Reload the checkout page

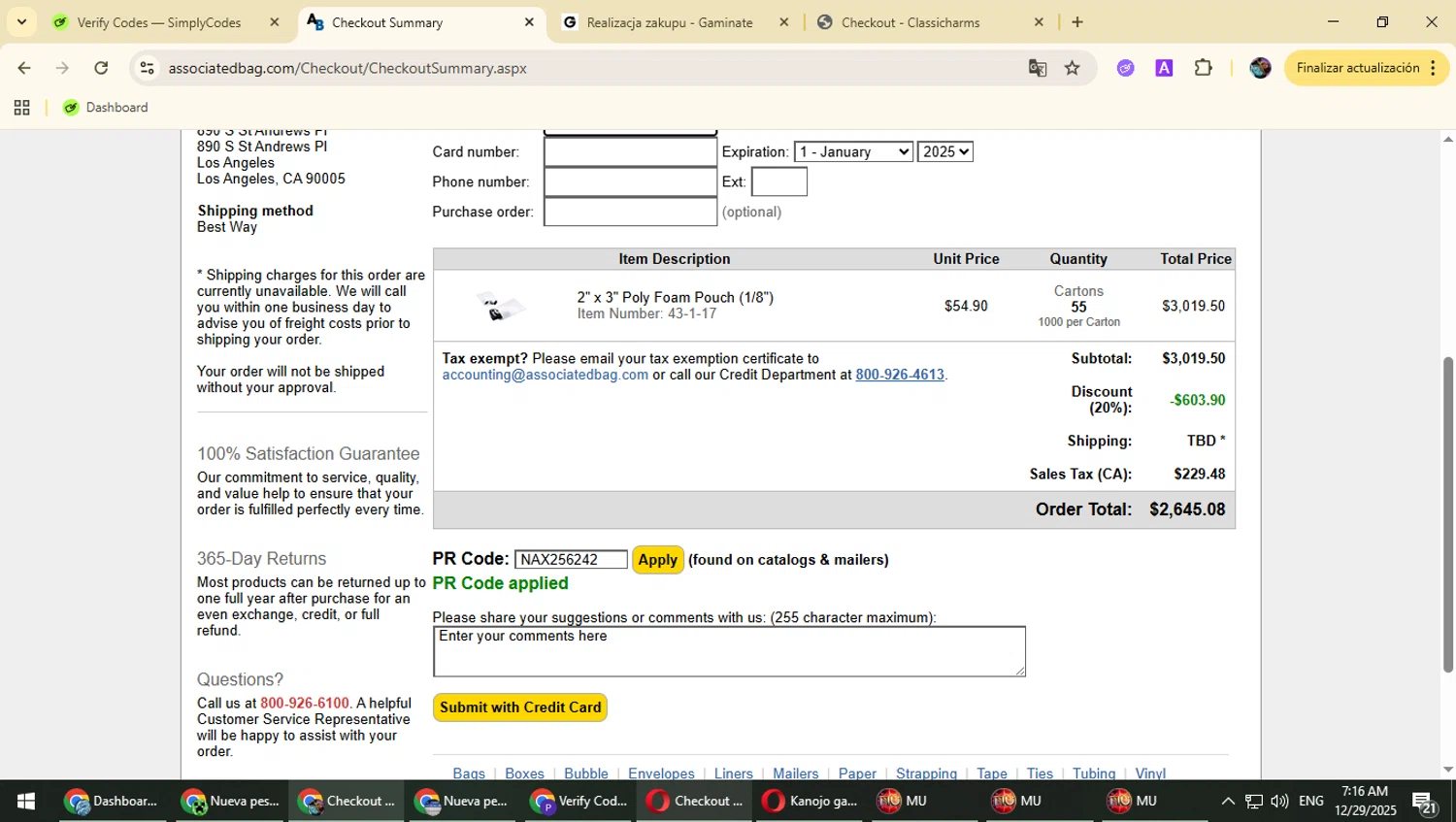101,68
